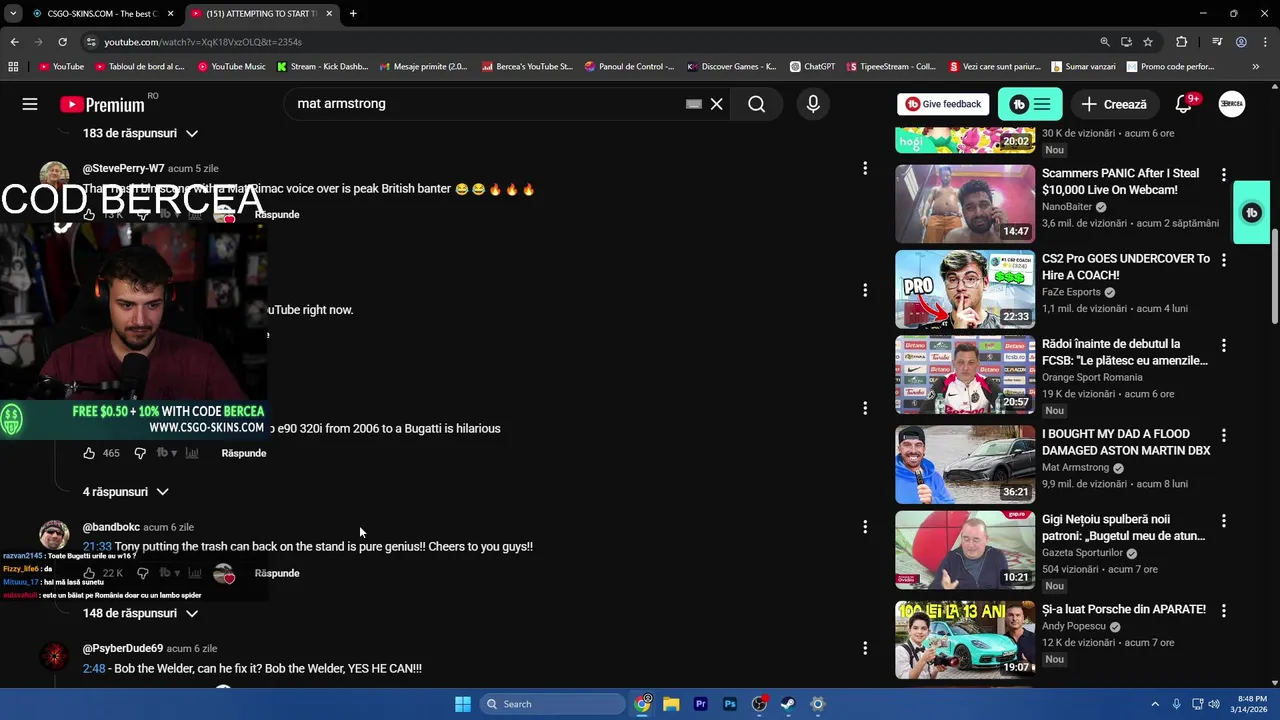Open Steam from the taskbar
This screenshot has height=720, width=1280.
click(788, 704)
